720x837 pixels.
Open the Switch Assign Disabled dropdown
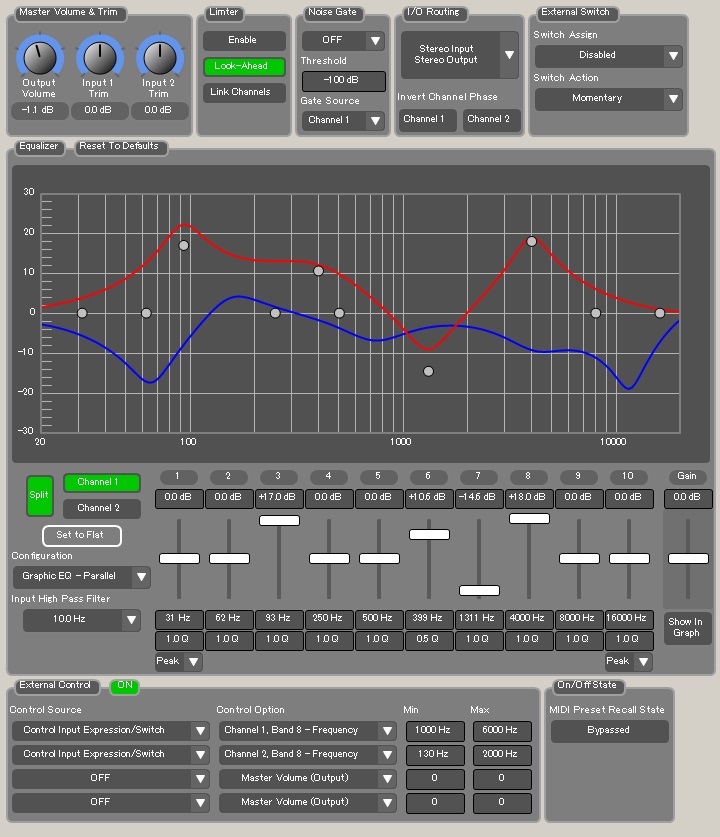(608, 56)
